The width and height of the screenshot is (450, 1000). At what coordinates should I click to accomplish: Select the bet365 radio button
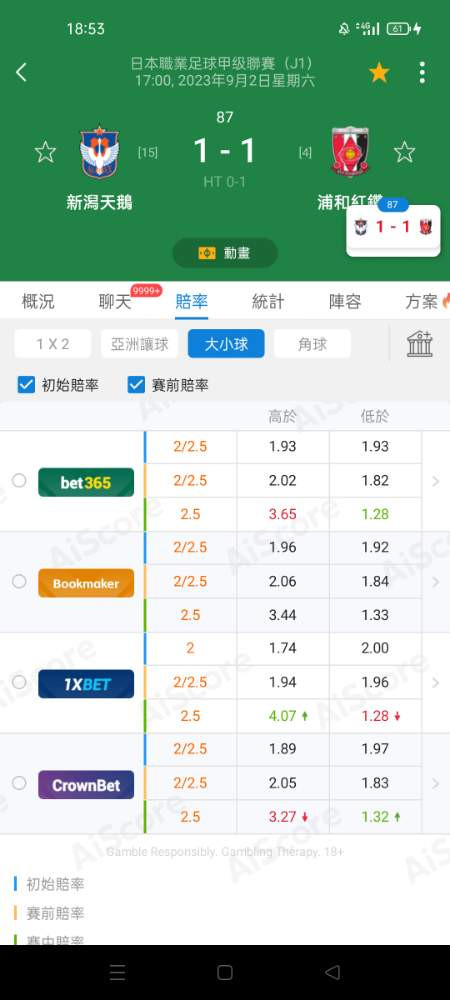(19, 480)
